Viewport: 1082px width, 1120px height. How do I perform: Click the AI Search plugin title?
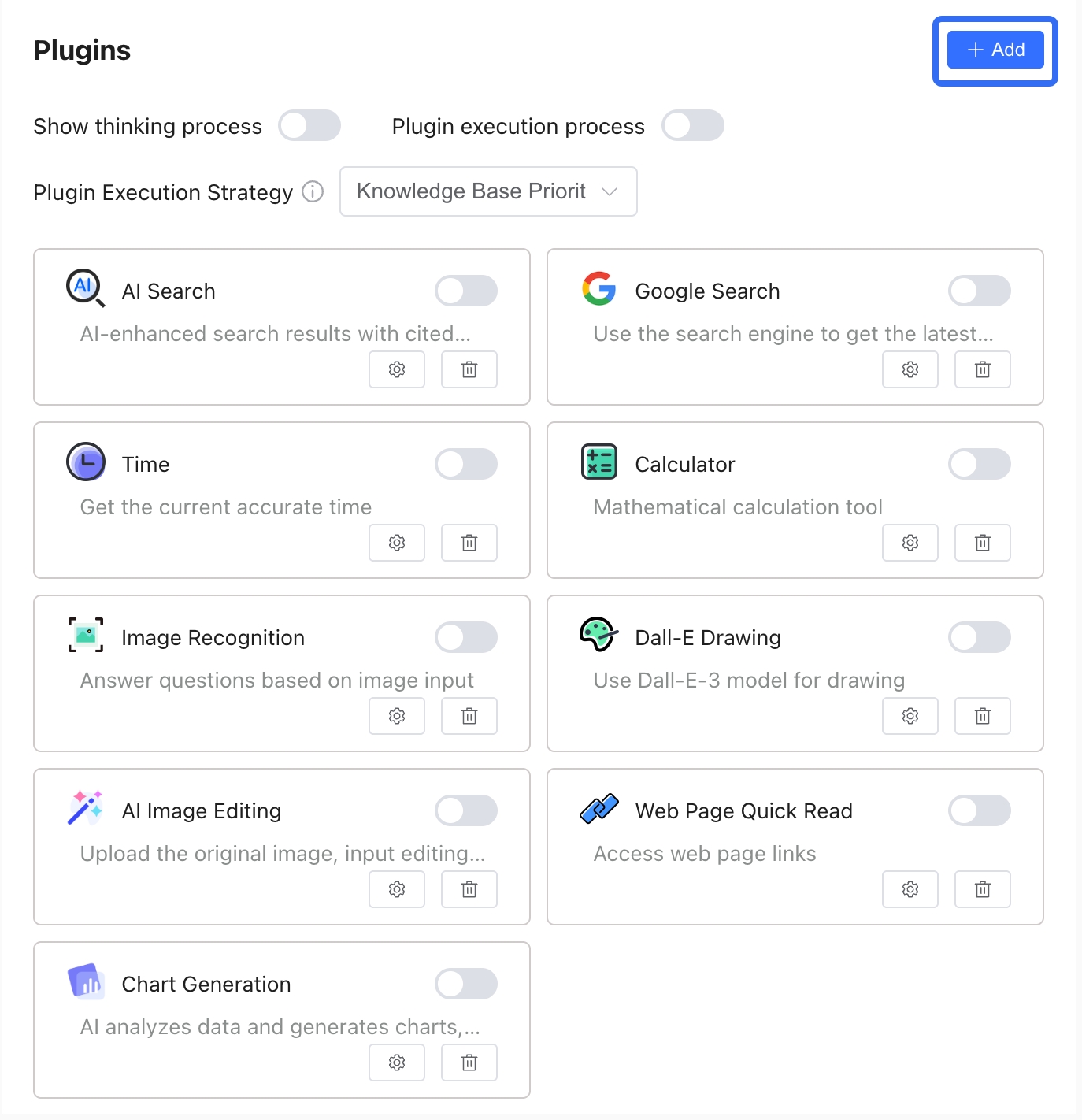[169, 291]
